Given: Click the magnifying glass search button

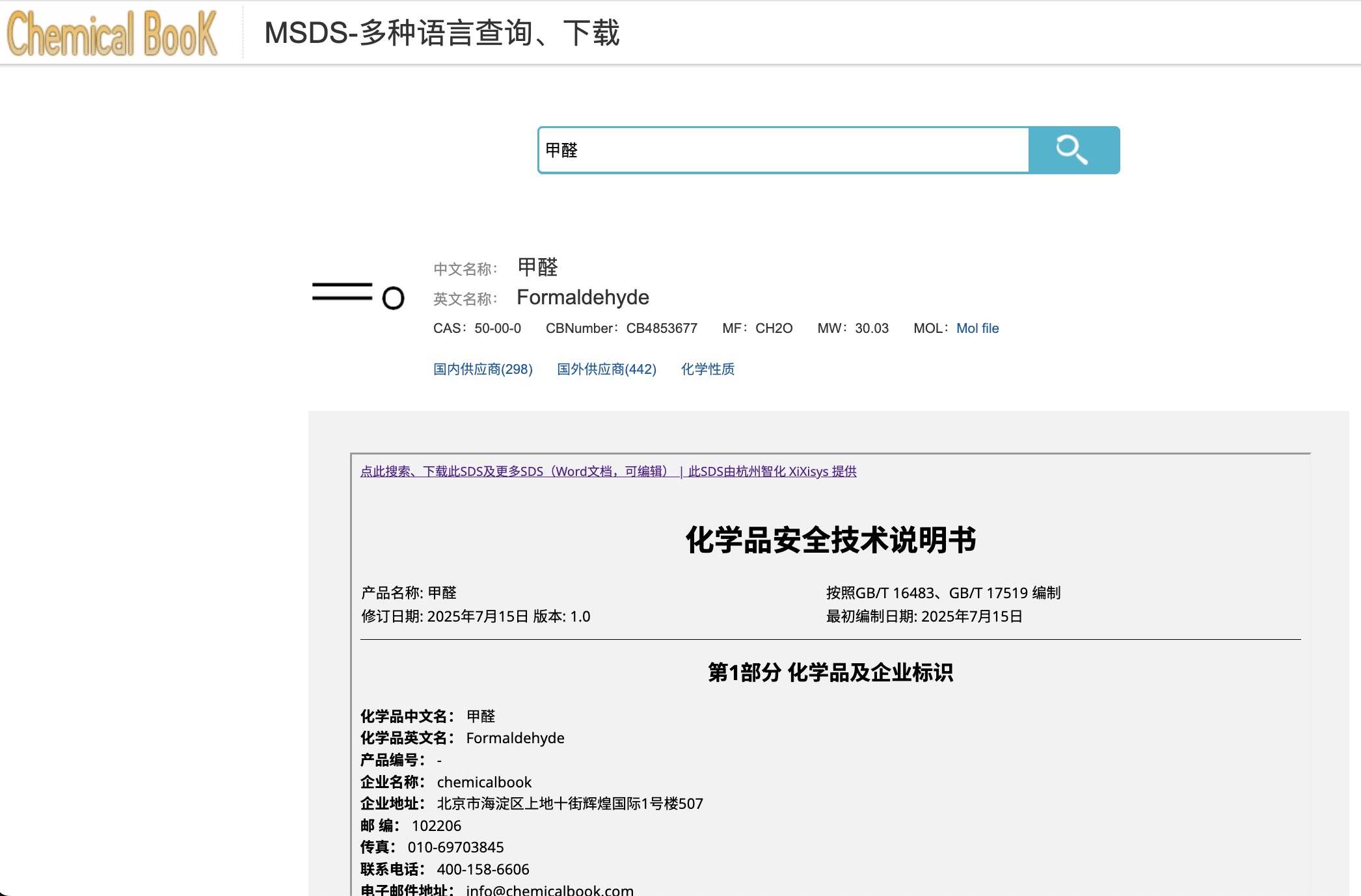Looking at the screenshot, I should click(x=1073, y=150).
